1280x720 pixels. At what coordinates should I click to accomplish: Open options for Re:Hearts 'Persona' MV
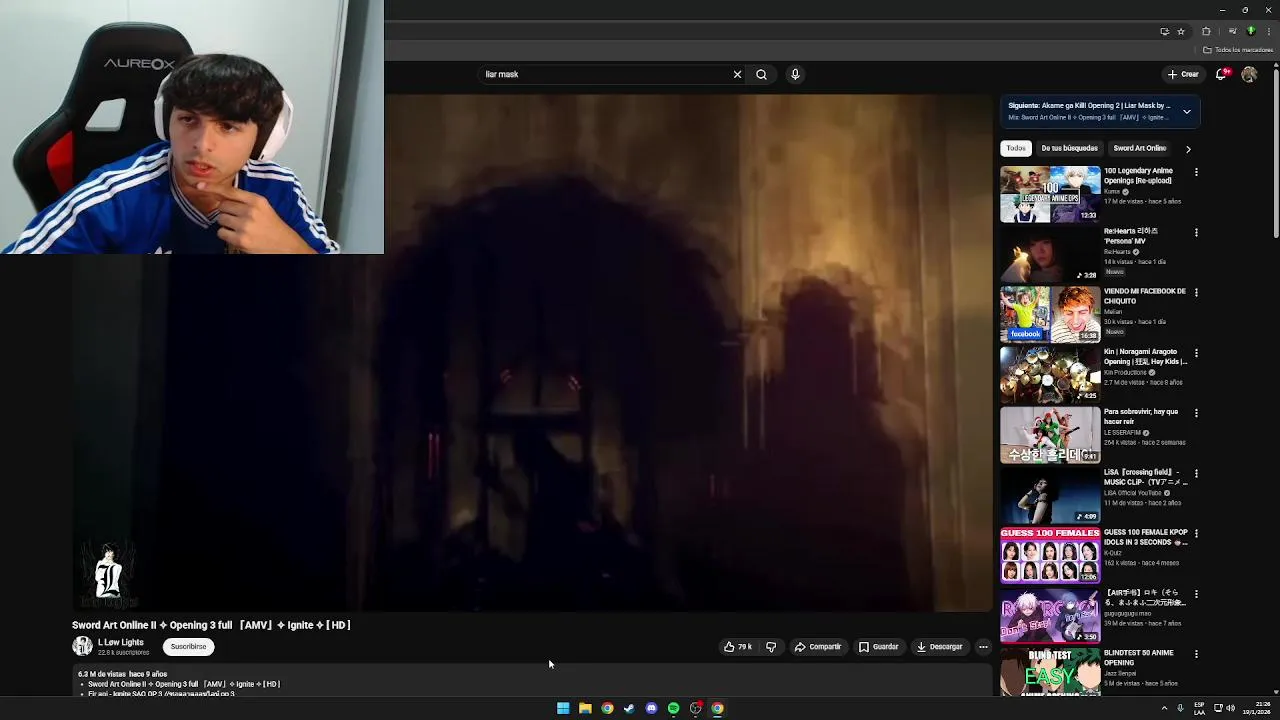pos(1196,232)
